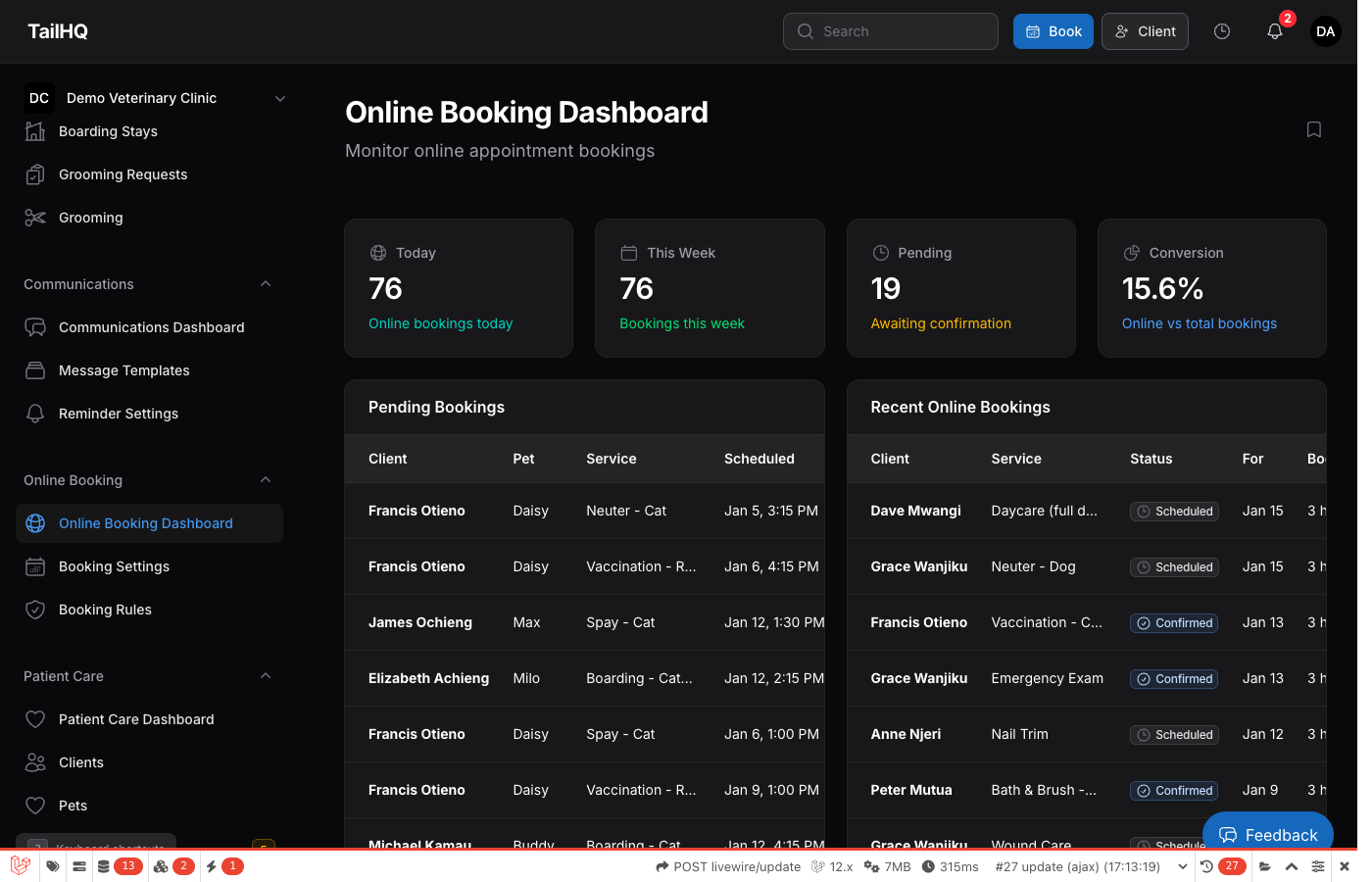Open the debugbar folder icon
This screenshot has height=882, width=1372.
(1265, 866)
